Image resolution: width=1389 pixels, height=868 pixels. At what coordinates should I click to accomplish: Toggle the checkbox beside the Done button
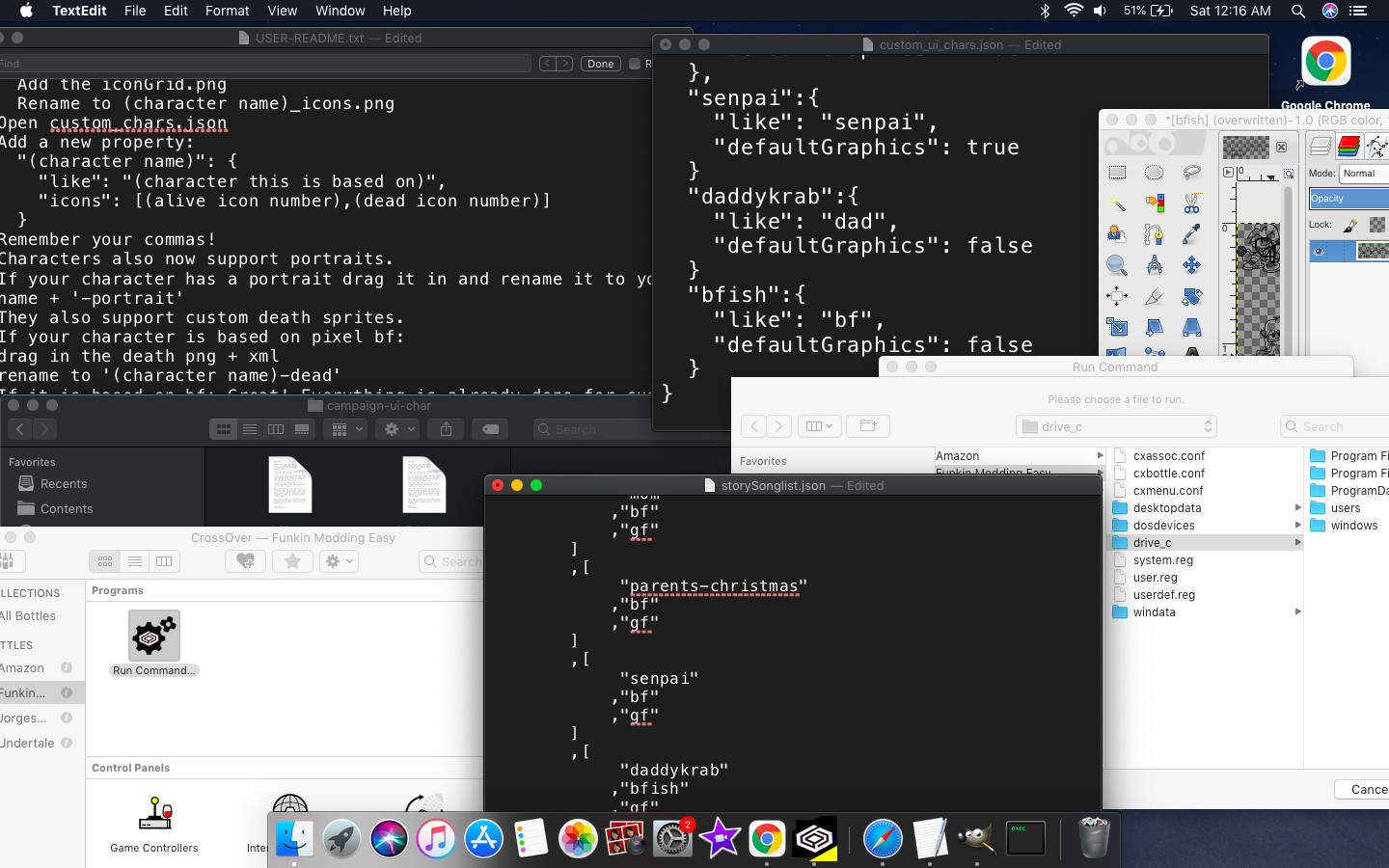pos(635,64)
